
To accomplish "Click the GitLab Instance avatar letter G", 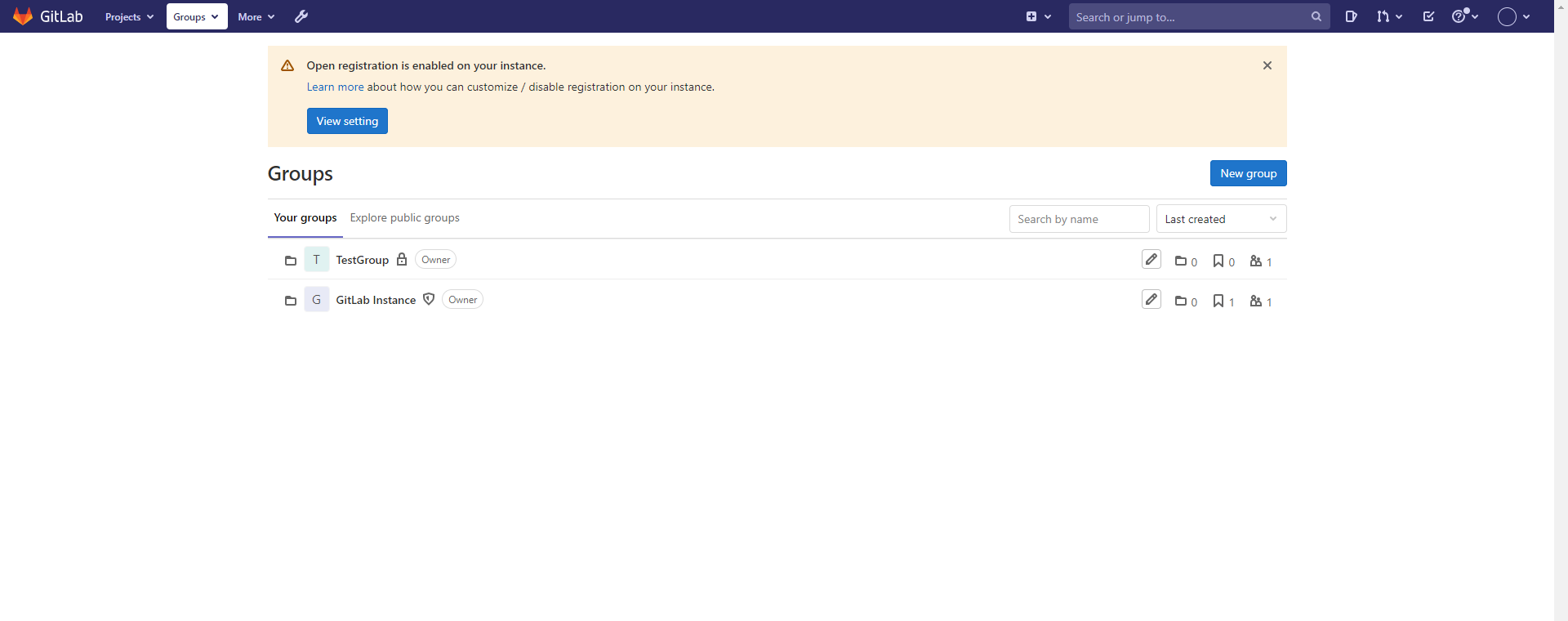I will 317,299.
